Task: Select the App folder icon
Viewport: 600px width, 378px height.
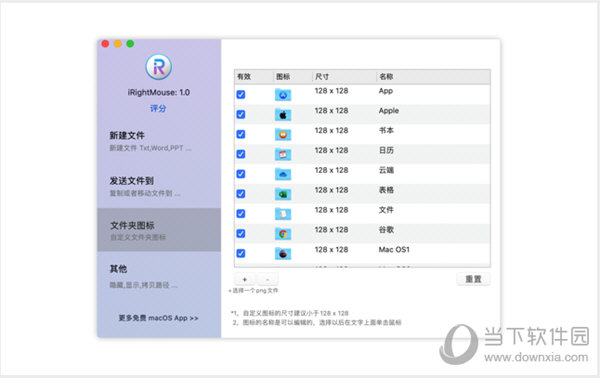Action: coord(283,94)
